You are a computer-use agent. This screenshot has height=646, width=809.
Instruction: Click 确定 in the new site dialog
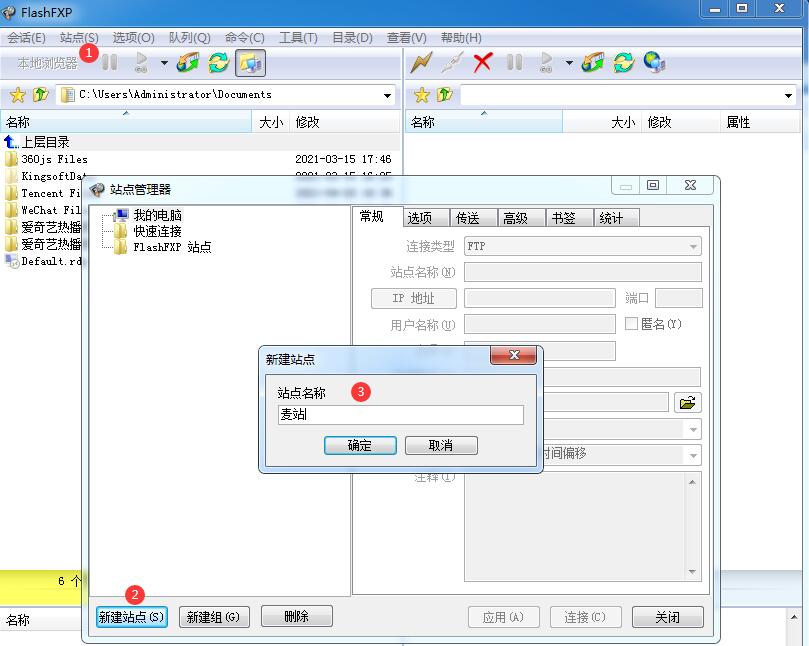[x=360, y=445]
